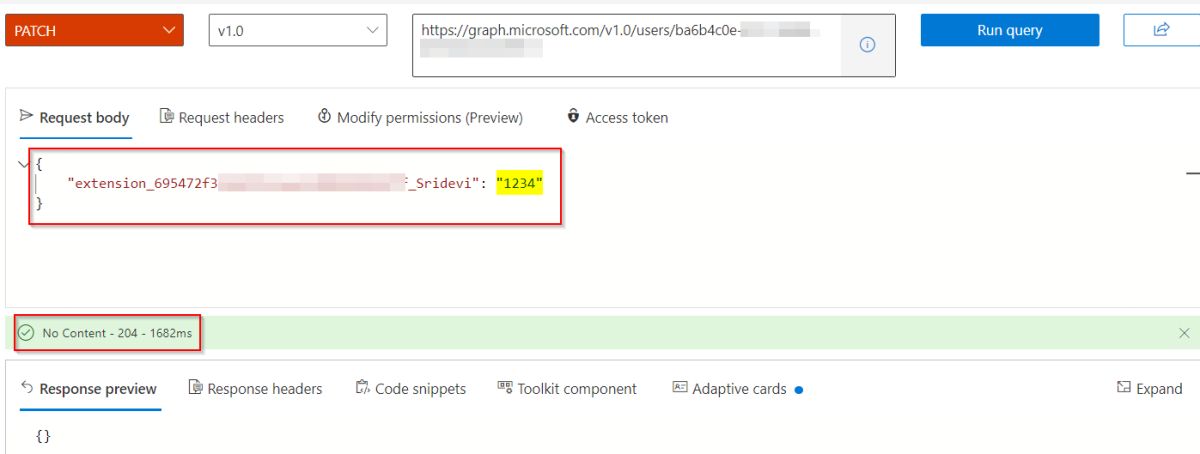Click inside the query URL field
The width and height of the screenshot is (1200, 454).
627,45
